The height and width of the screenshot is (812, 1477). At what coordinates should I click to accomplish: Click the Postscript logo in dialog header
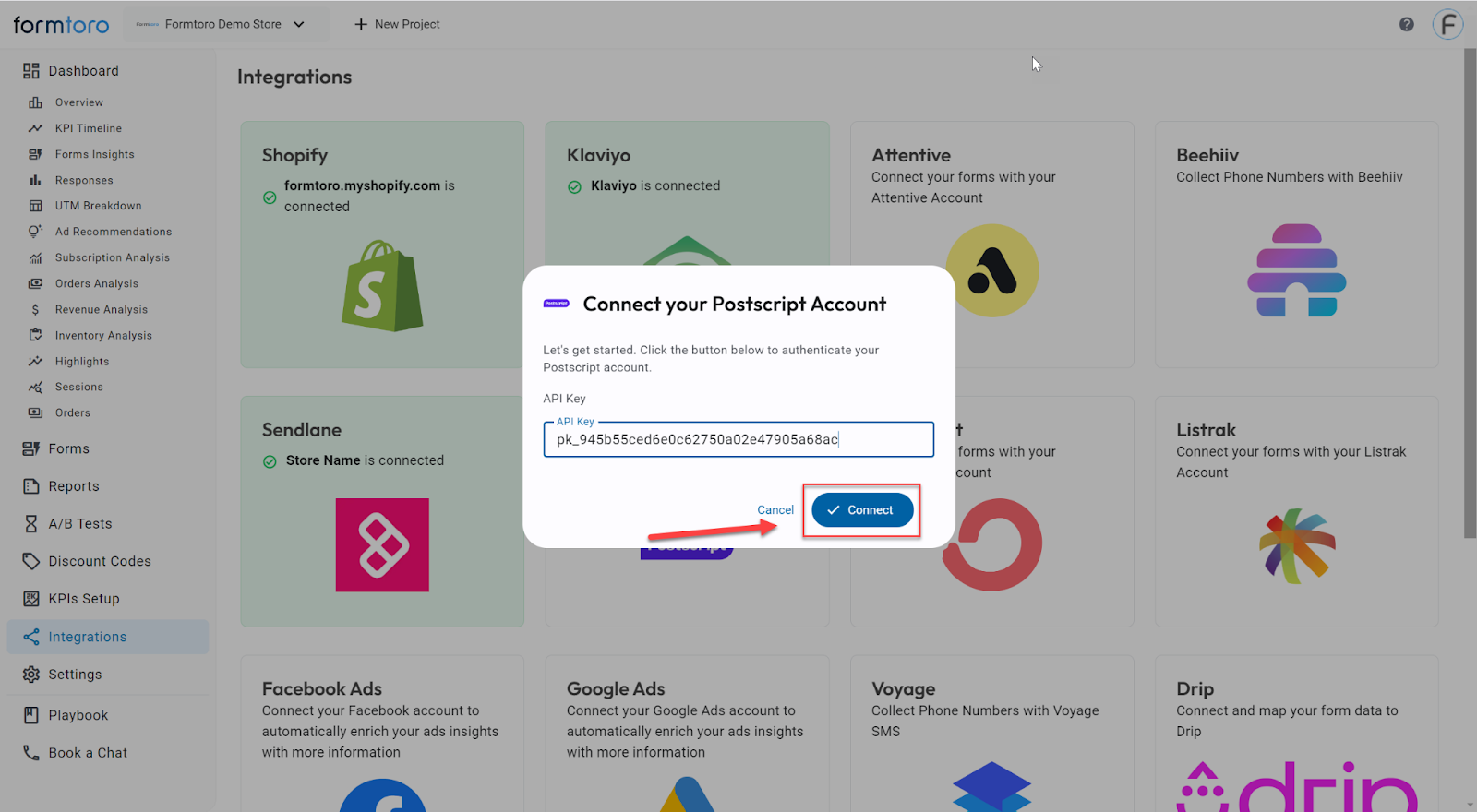[557, 304]
